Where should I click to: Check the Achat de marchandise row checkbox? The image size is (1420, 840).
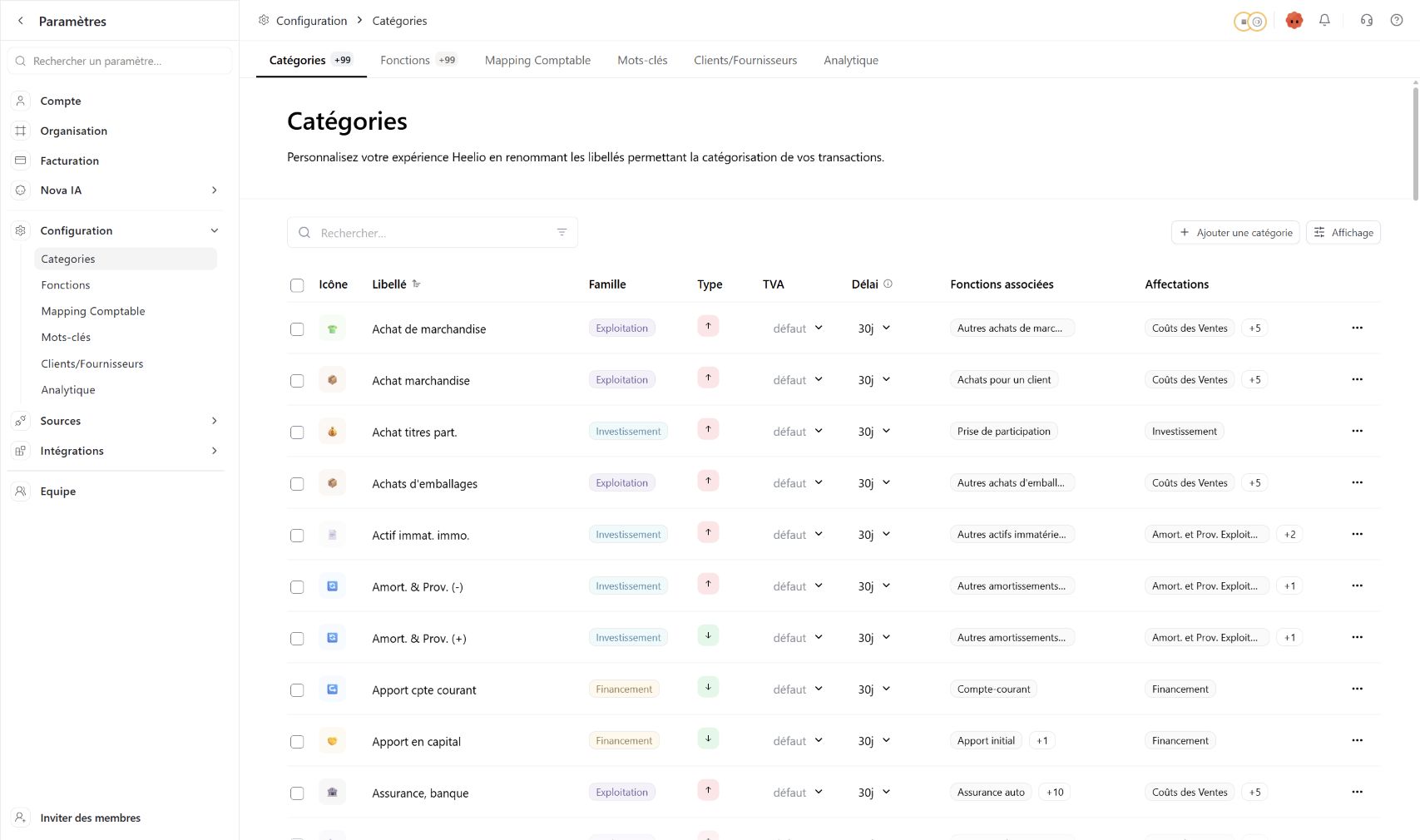tap(297, 329)
